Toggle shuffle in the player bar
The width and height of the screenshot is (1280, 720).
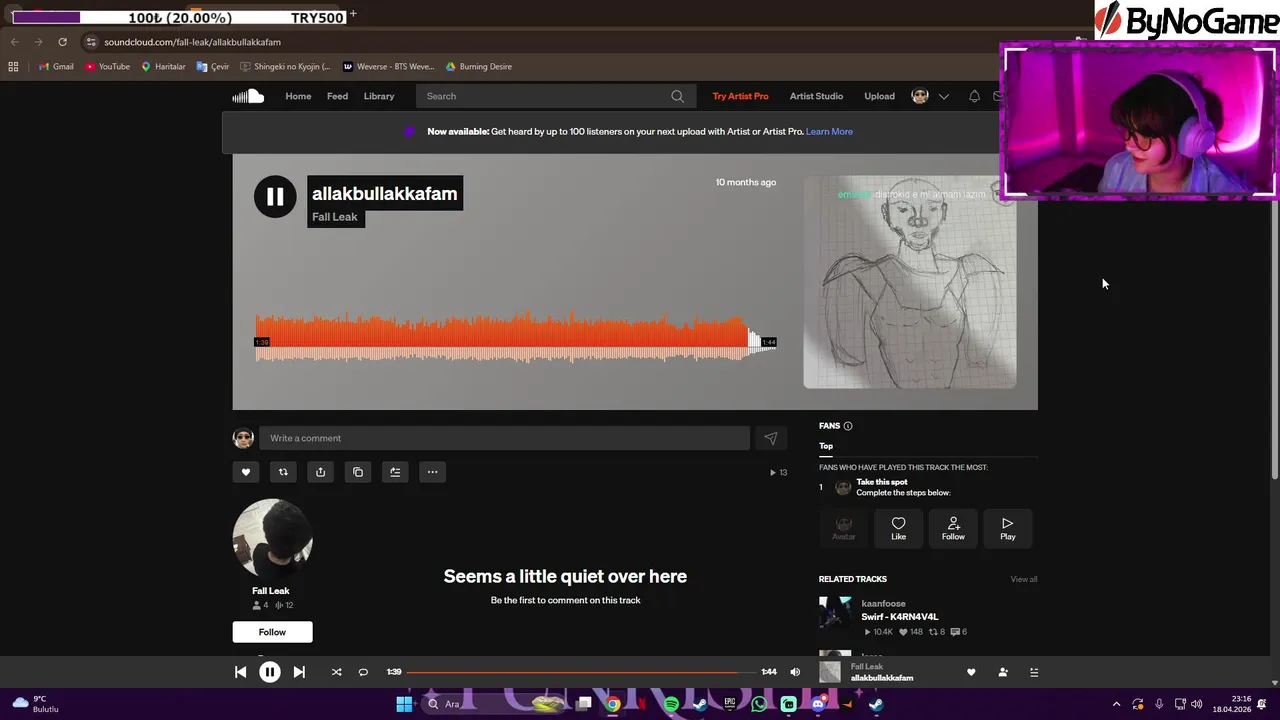[336, 672]
